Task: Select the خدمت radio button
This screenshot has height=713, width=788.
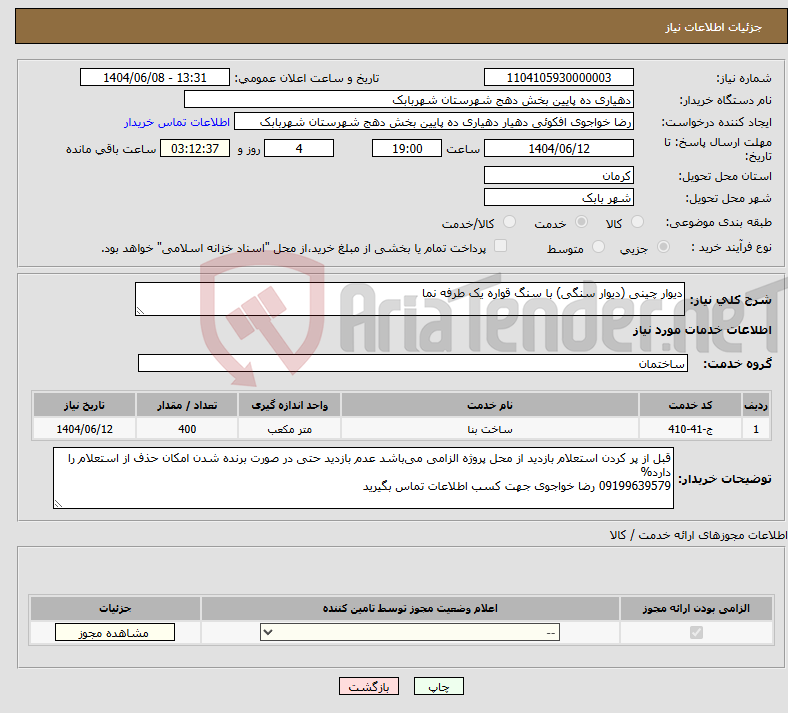Action: click(581, 222)
